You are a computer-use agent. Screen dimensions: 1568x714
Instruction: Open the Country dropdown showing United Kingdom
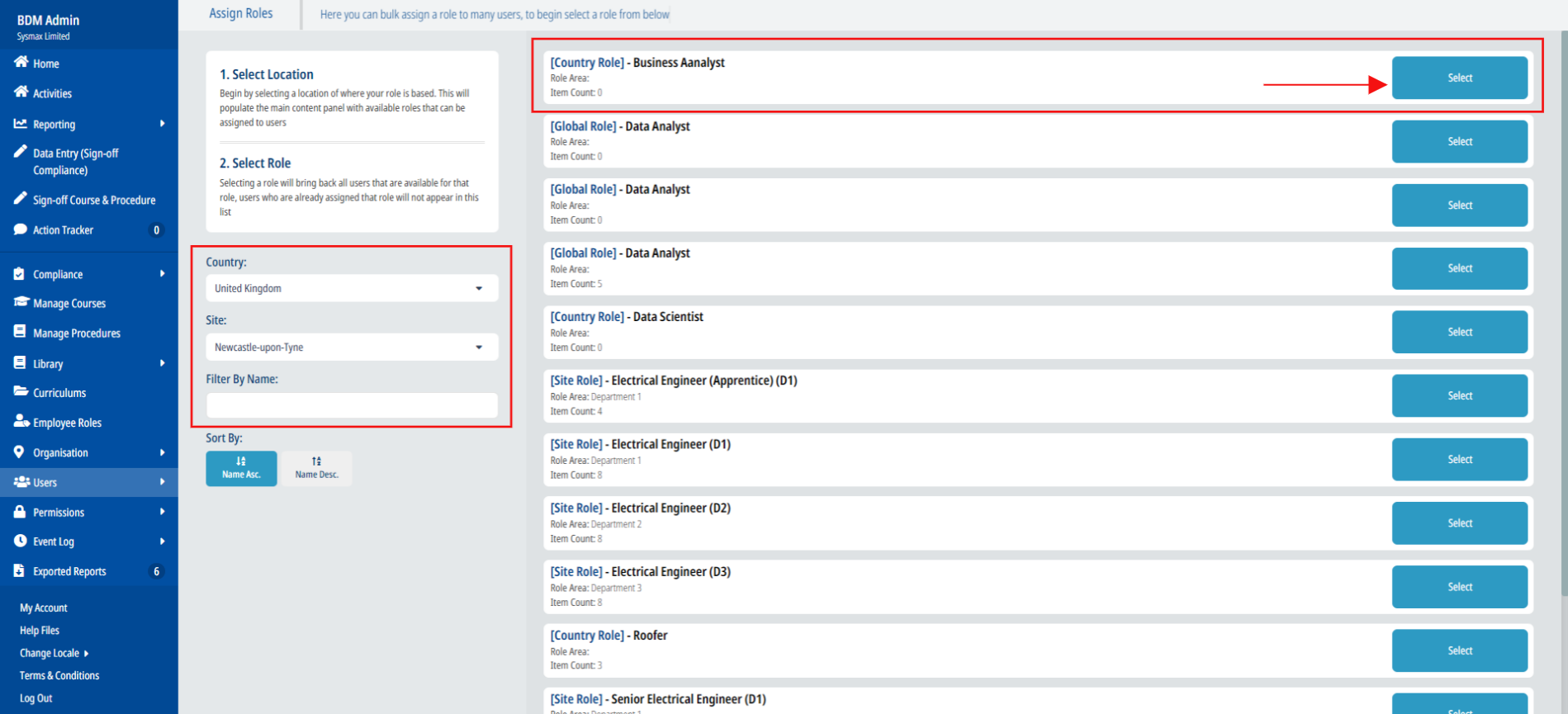coord(352,288)
